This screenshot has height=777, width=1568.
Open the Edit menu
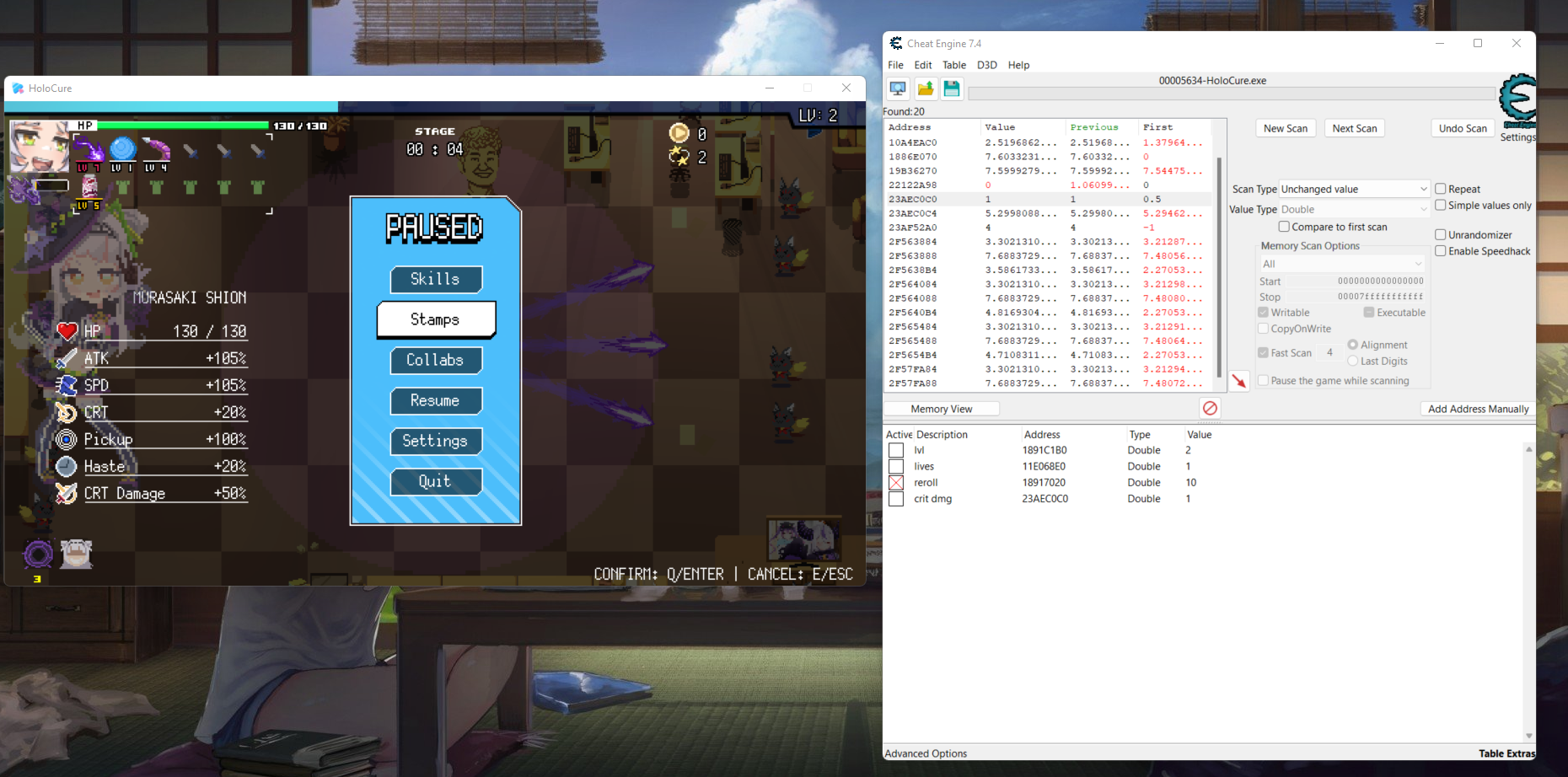point(923,65)
